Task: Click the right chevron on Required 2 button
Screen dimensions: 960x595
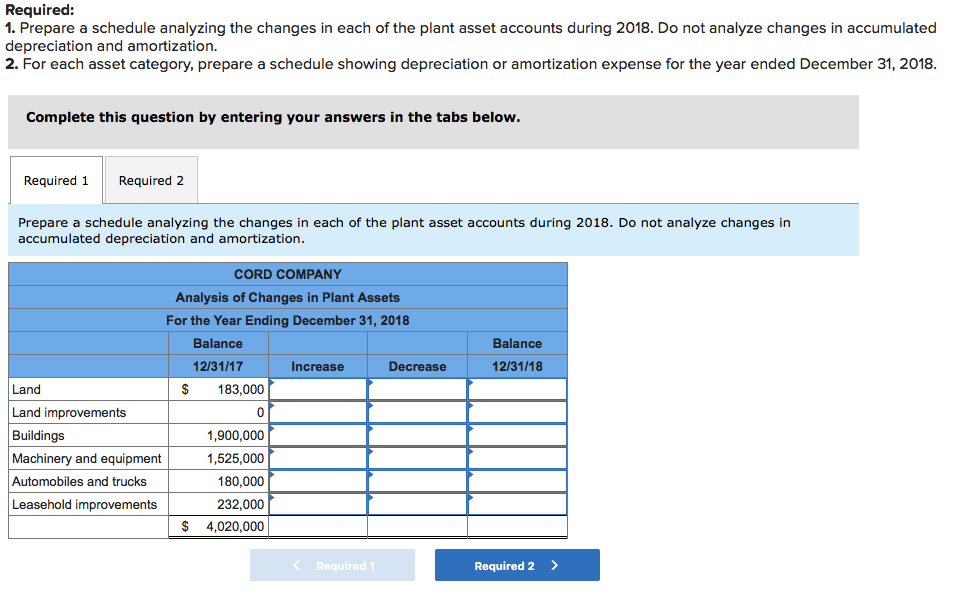Action: click(x=554, y=566)
